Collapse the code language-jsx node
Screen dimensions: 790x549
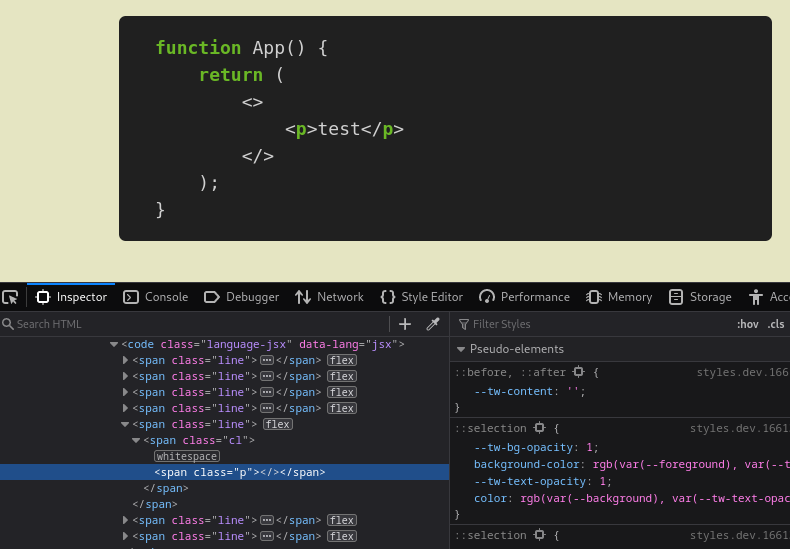[x=114, y=345]
